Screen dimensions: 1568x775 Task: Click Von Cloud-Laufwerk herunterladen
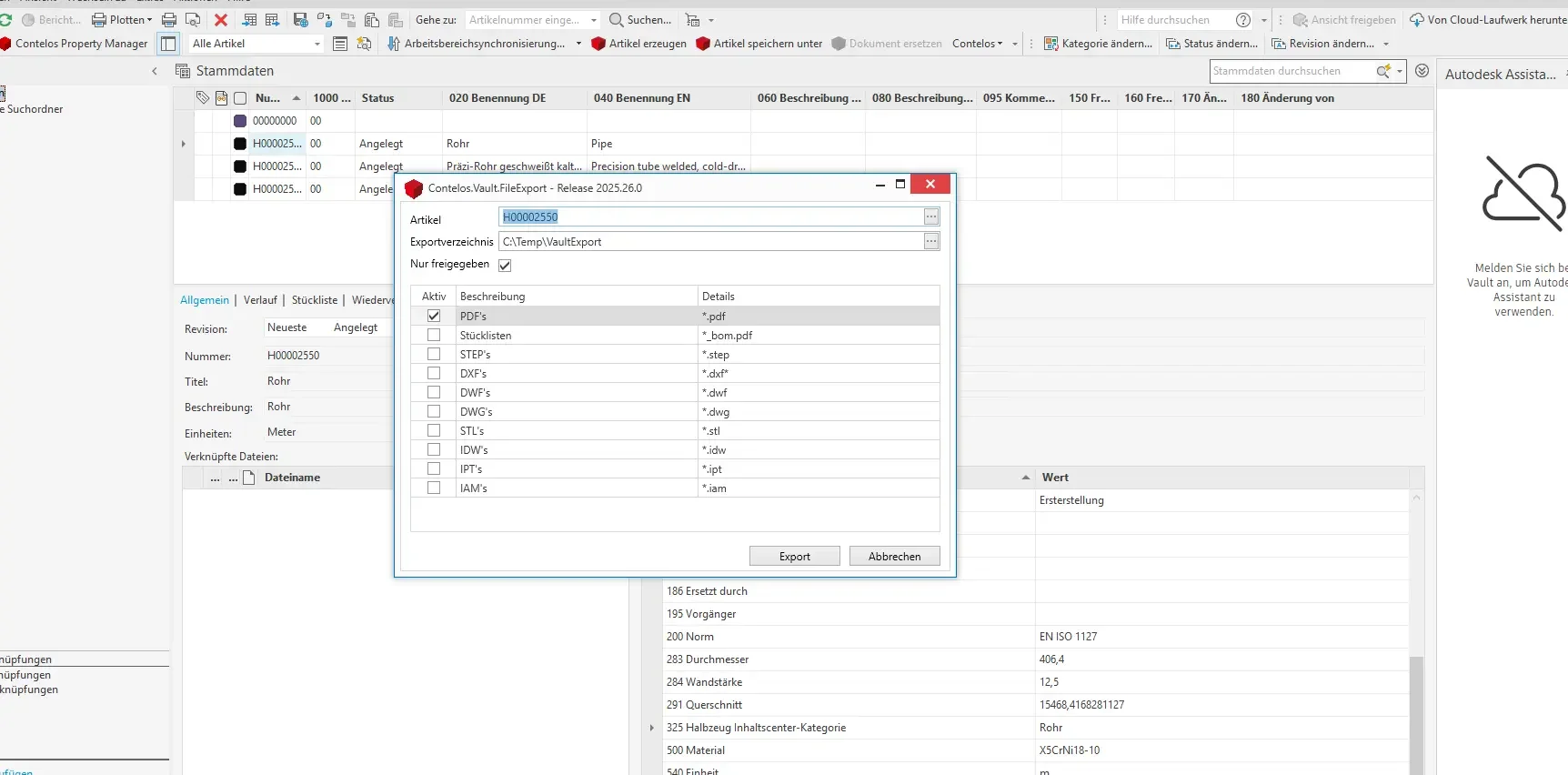(x=1489, y=19)
